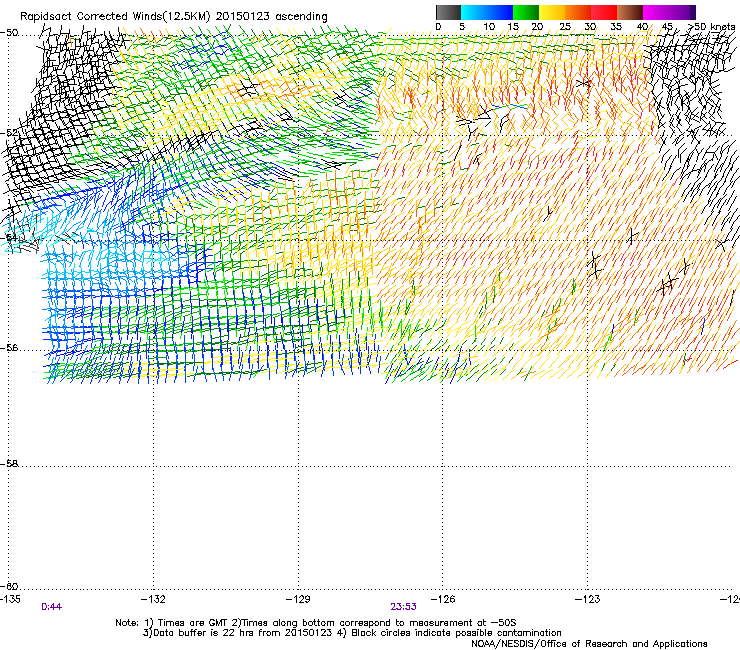
Task: Click the '>50 knots' legend label
Action: click(x=711, y=27)
